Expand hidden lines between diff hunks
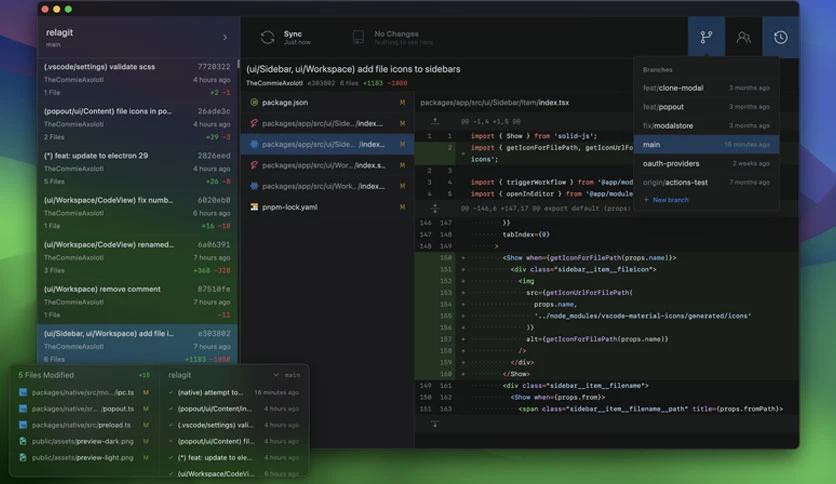Screen dimensions: 836x484 point(435,208)
